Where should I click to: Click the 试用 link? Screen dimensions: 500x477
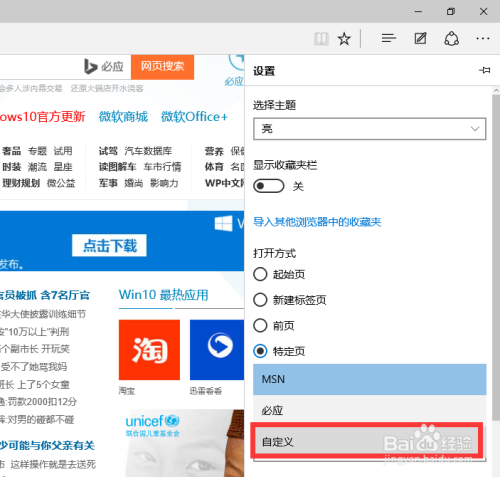pos(63,151)
